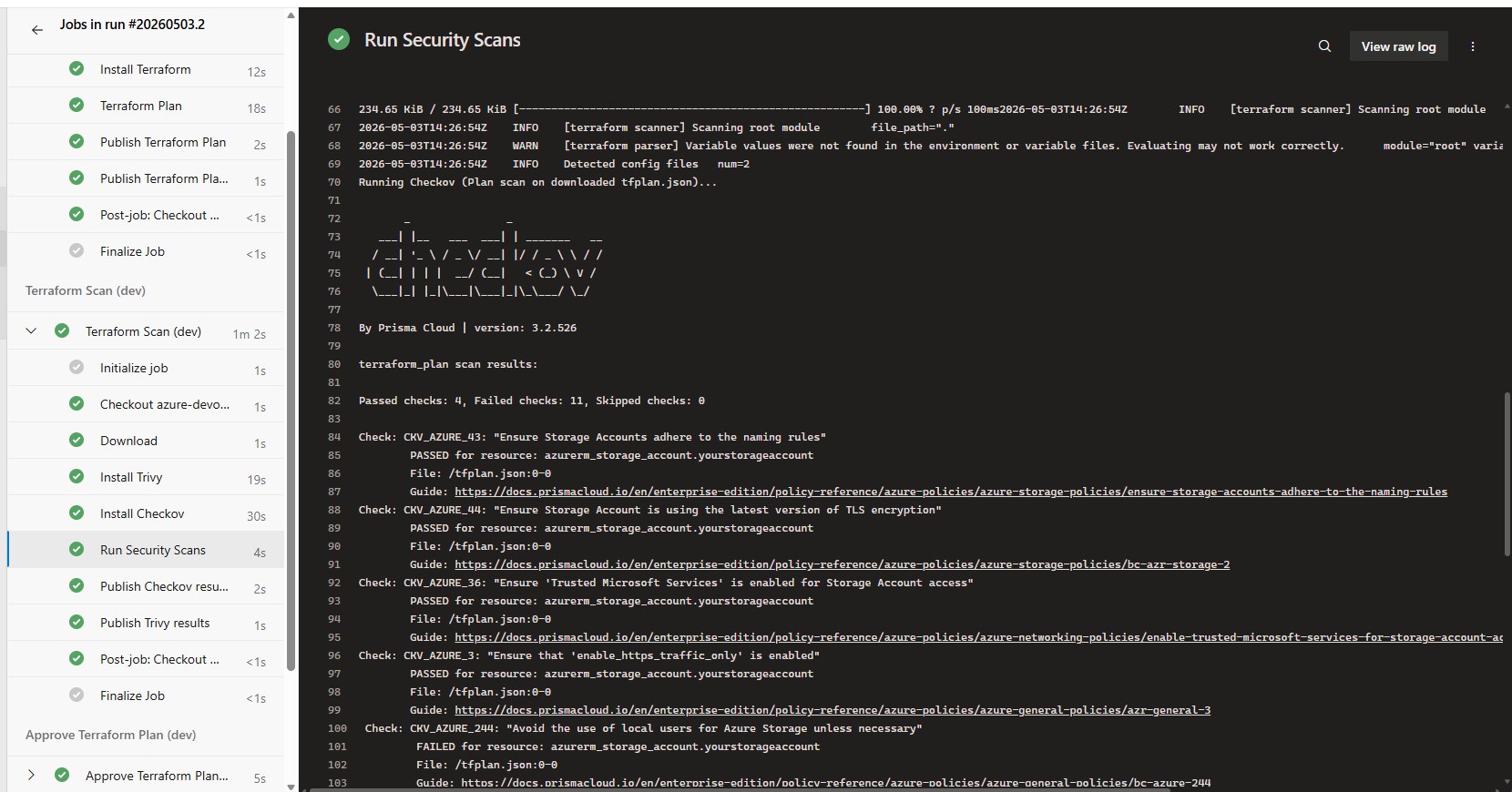Select the Install Checkov step

tap(146, 513)
